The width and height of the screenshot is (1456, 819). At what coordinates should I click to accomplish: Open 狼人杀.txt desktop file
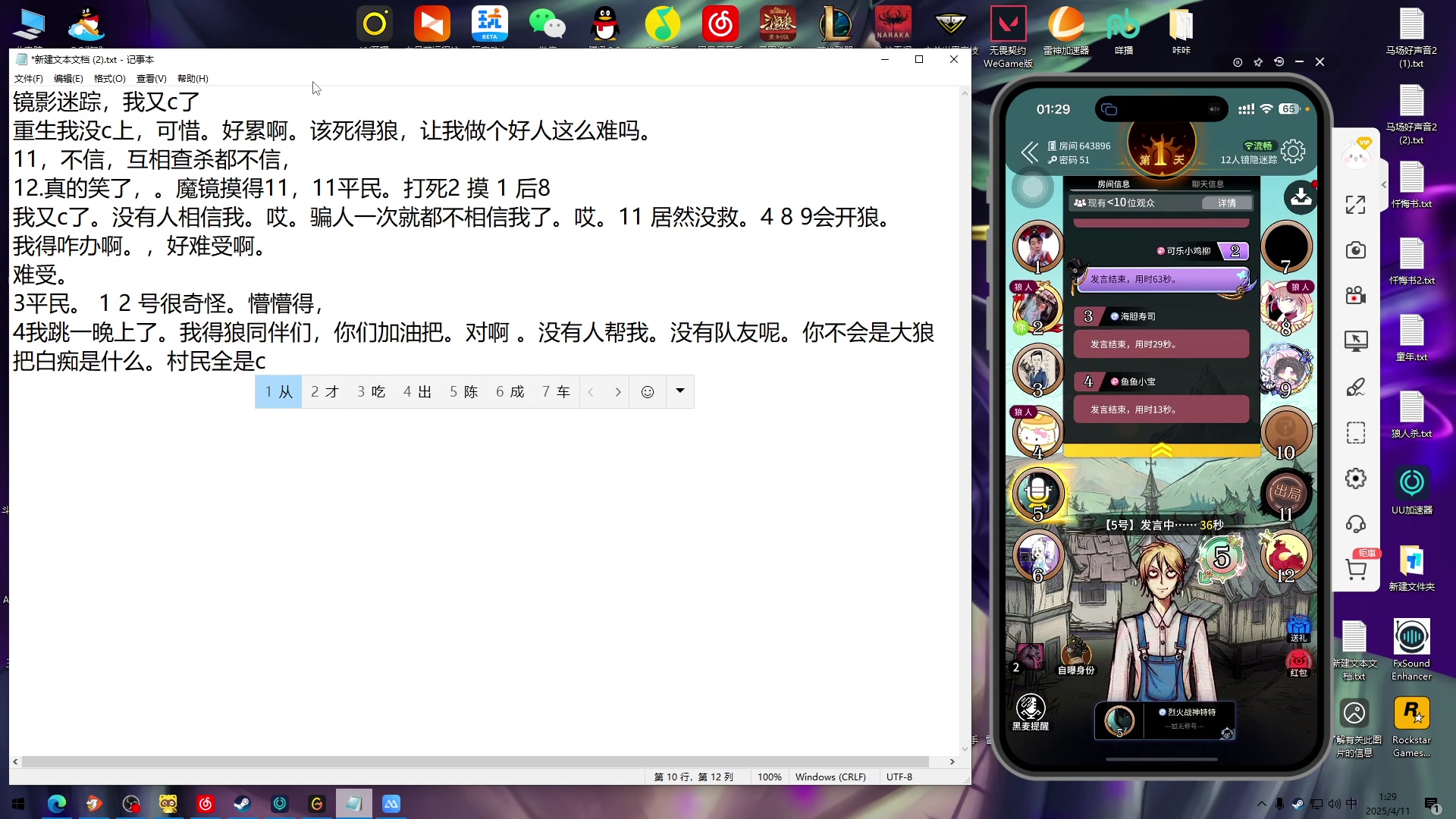pyautogui.click(x=1411, y=415)
